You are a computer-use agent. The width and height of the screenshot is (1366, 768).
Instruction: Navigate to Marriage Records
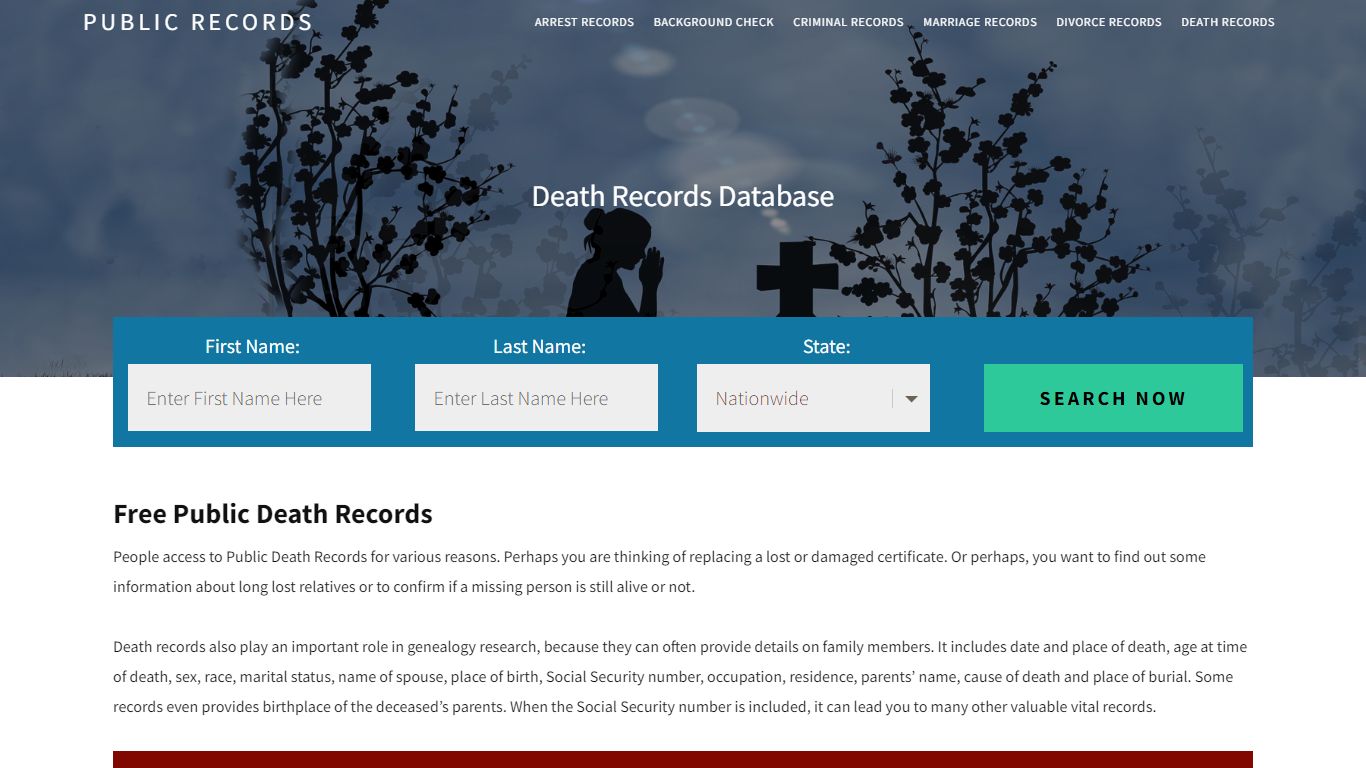pyautogui.click(x=980, y=22)
